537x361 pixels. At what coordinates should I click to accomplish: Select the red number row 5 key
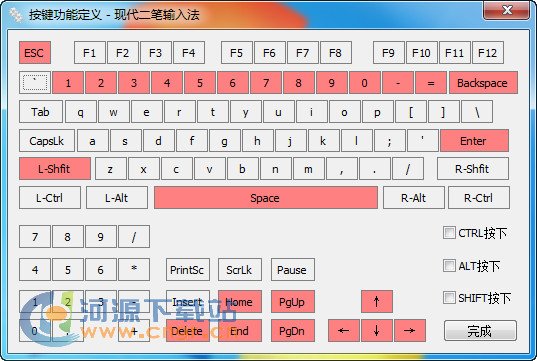click(200, 83)
